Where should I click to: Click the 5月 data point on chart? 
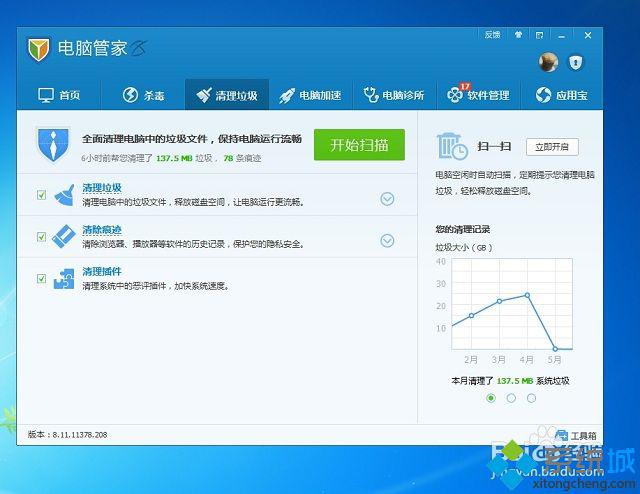pyautogui.click(x=555, y=349)
